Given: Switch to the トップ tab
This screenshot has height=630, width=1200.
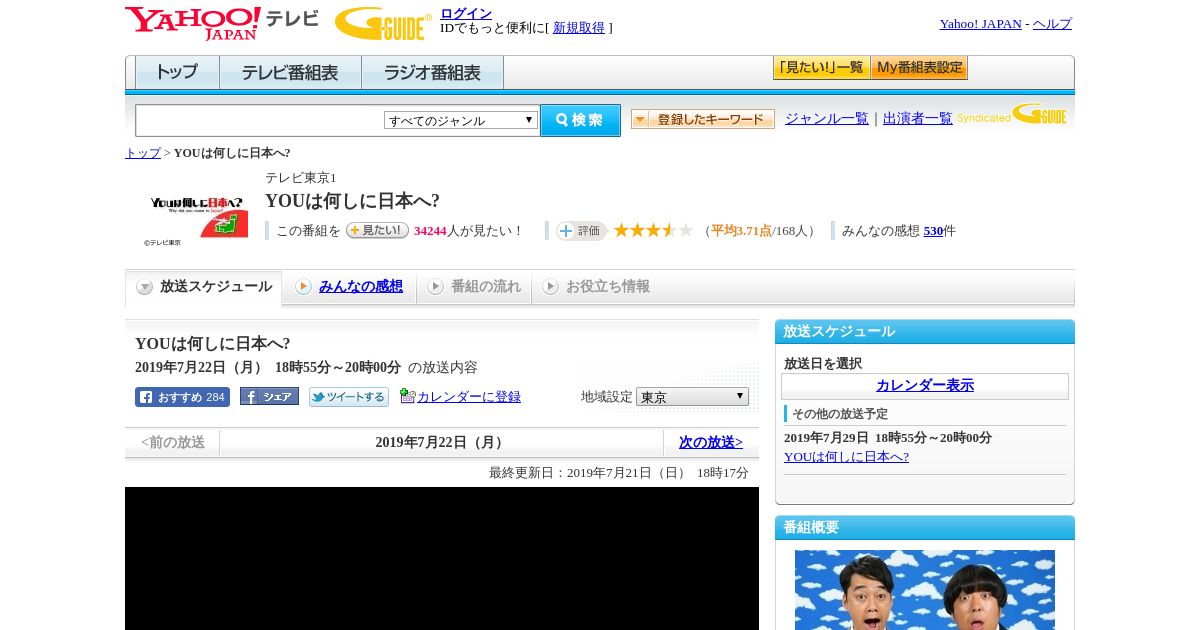Looking at the screenshot, I should [177, 73].
